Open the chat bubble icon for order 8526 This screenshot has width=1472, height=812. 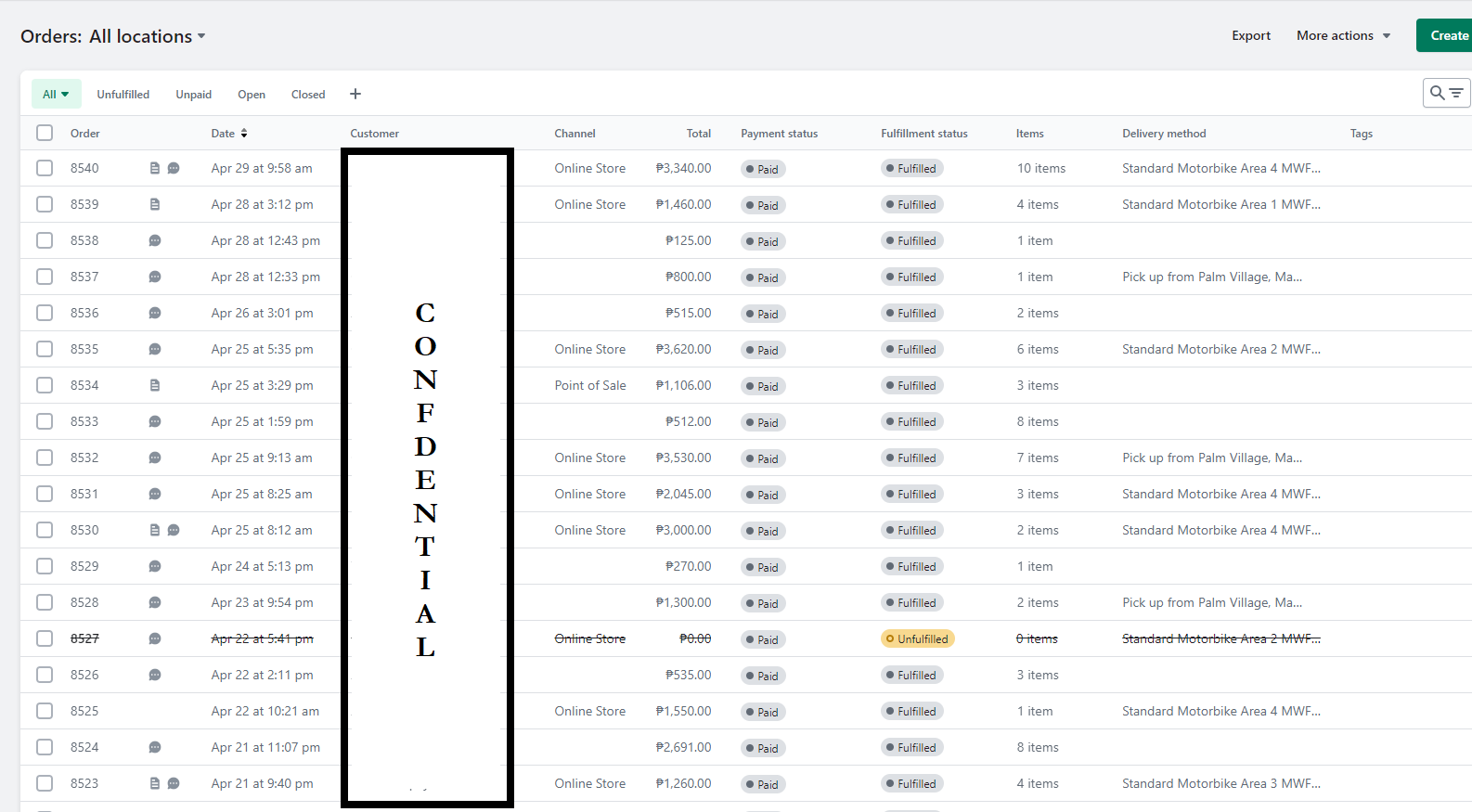pos(155,675)
